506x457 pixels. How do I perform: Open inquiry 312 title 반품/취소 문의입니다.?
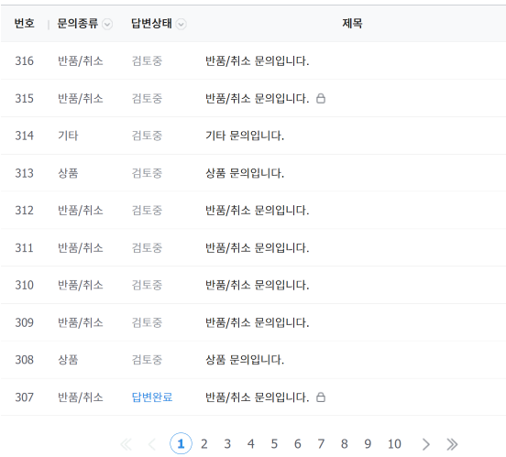click(x=257, y=210)
